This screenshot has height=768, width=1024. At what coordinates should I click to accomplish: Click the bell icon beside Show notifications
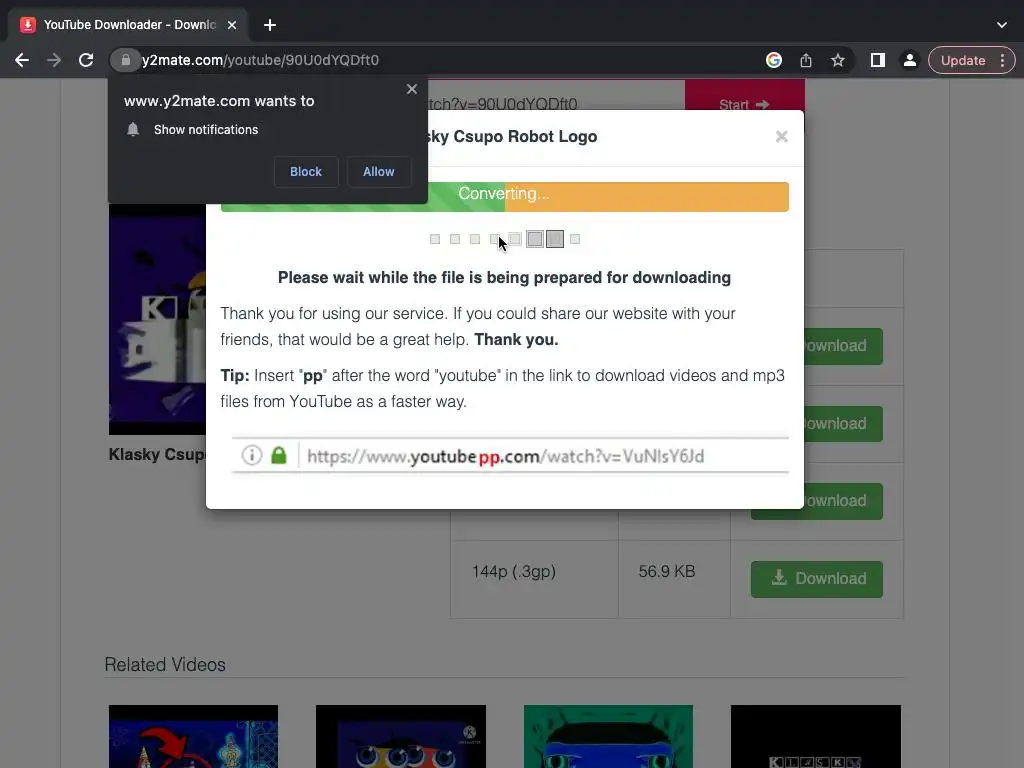[133, 129]
